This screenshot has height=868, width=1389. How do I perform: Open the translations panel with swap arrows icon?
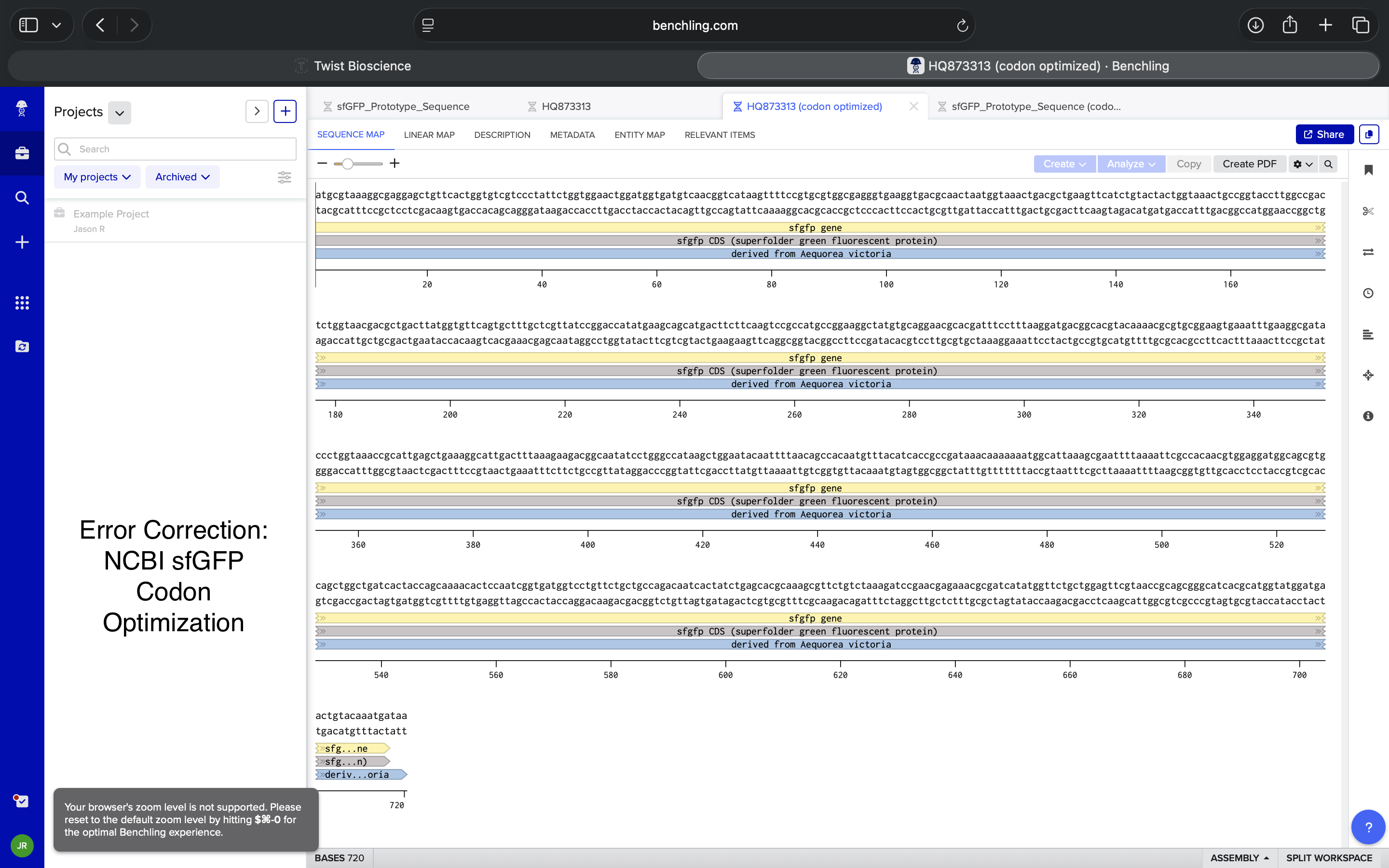click(x=1369, y=252)
